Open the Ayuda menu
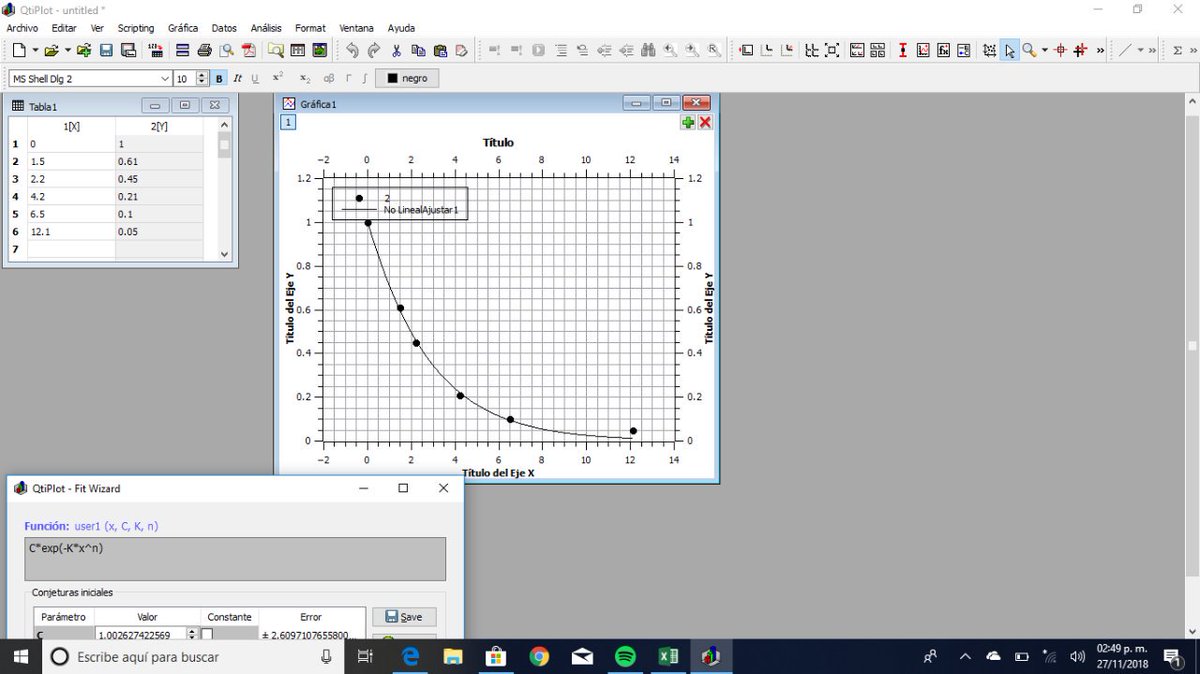The width and height of the screenshot is (1200, 674). click(401, 28)
